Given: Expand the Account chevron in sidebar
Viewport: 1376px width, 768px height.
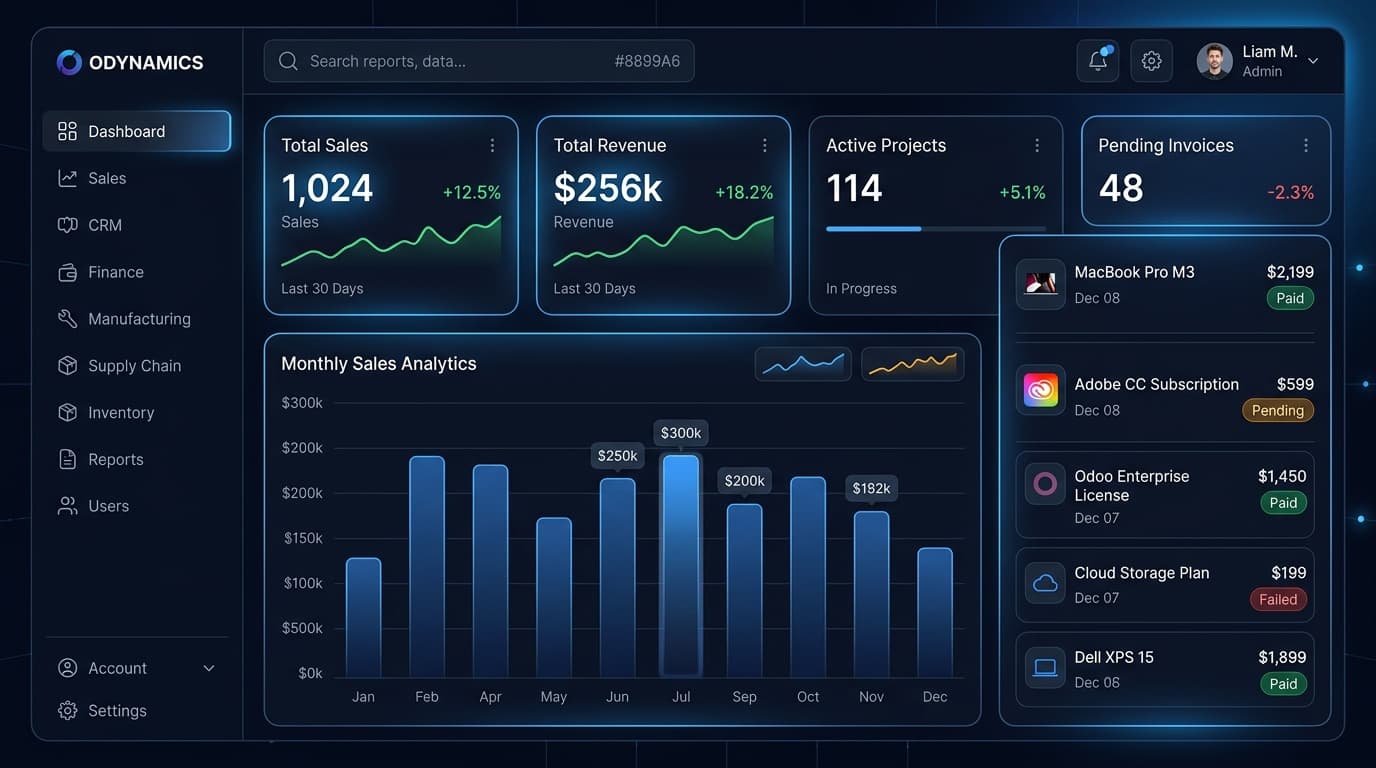Looking at the screenshot, I should 209,668.
